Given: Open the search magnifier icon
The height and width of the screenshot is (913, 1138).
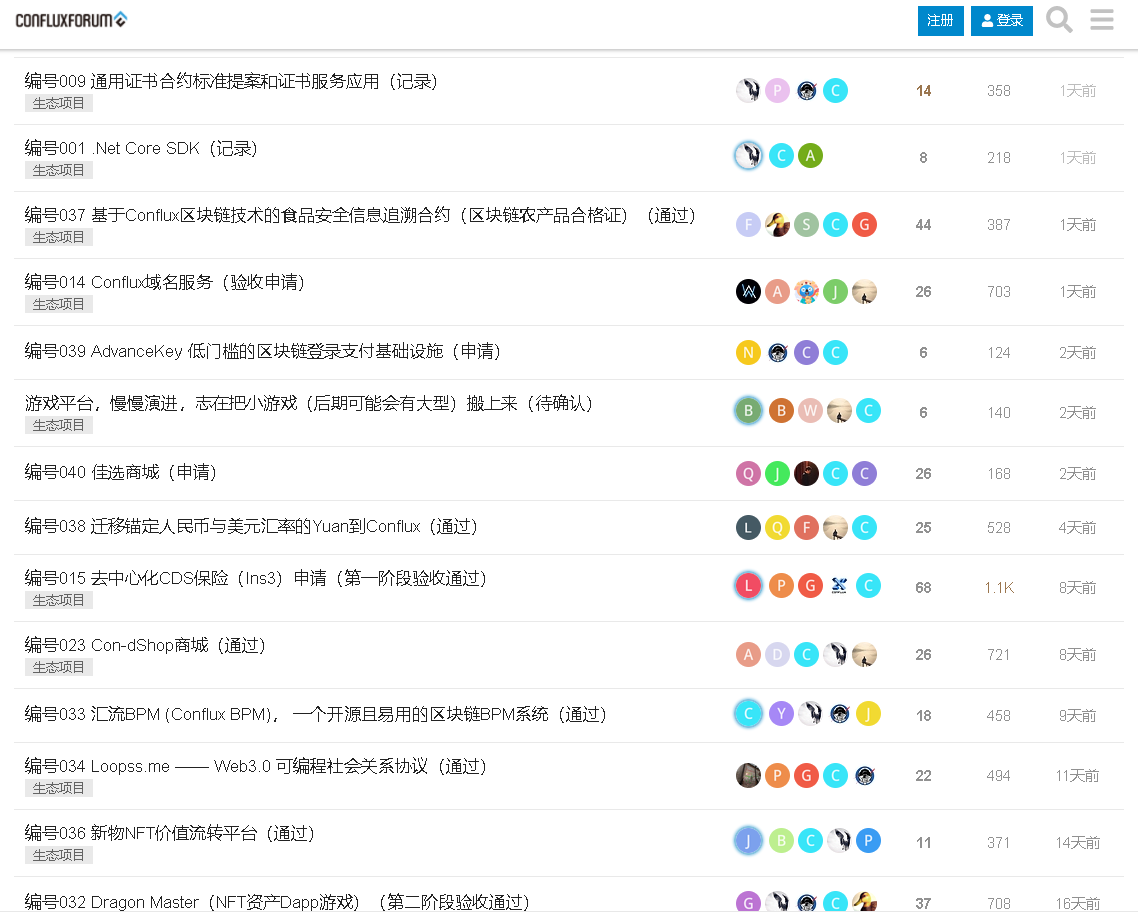Looking at the screenshot, I should click(x=1059, y=20).
